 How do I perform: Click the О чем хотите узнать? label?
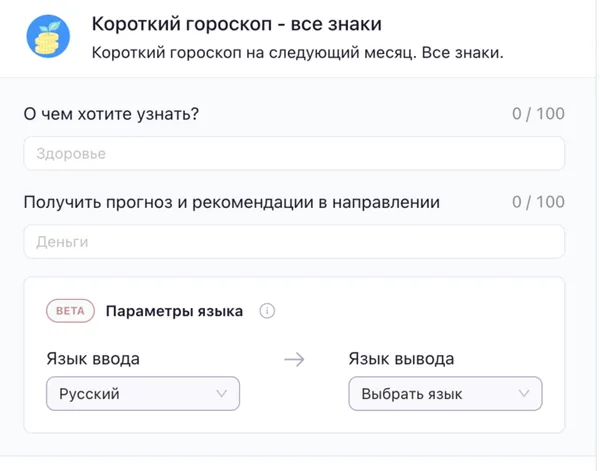point(111,114)
